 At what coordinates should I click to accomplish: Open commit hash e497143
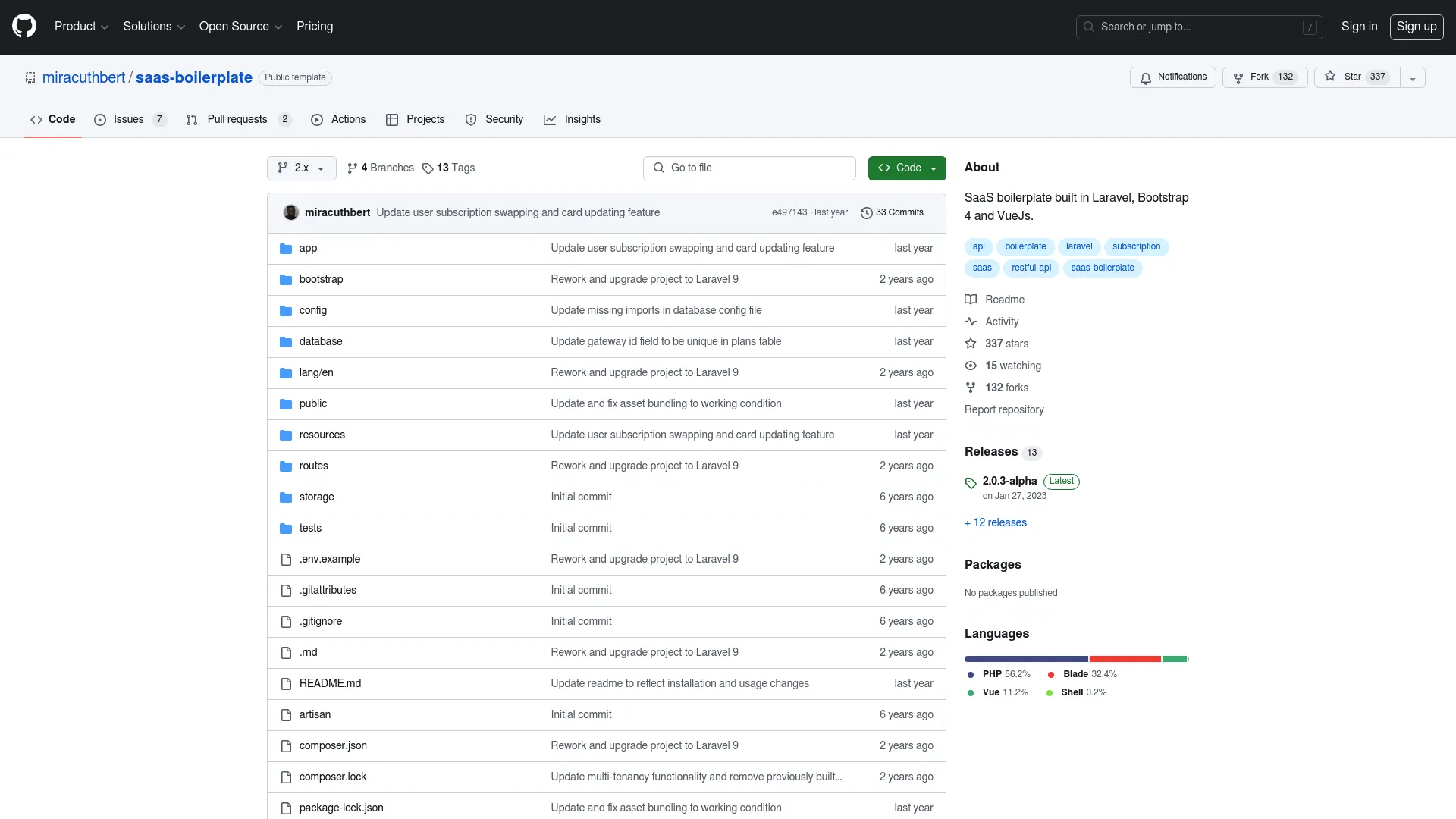click(x=789, y=213)
